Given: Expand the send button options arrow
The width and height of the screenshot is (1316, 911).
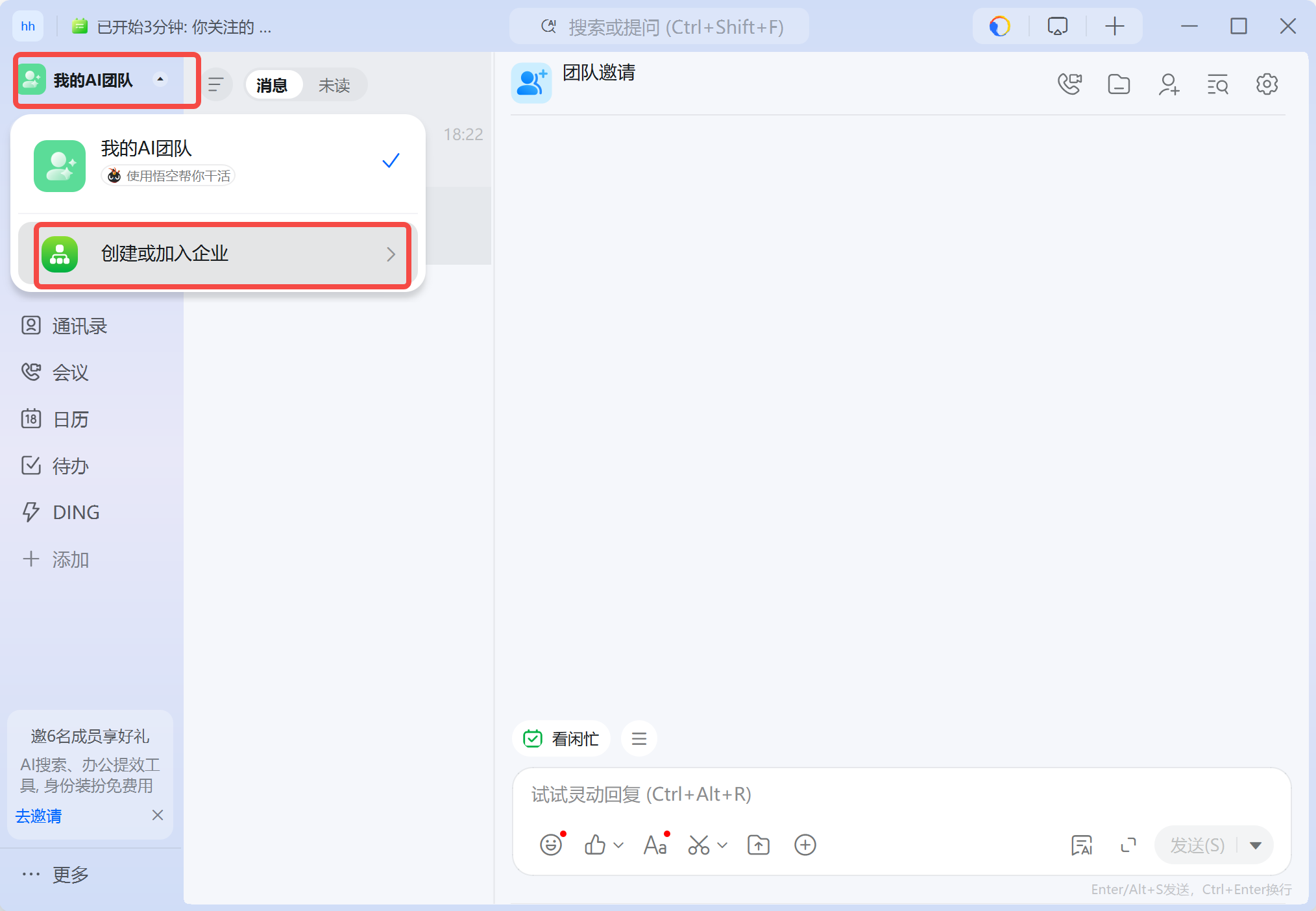Looking at the screenshot, I should [x=1256, y=845].
